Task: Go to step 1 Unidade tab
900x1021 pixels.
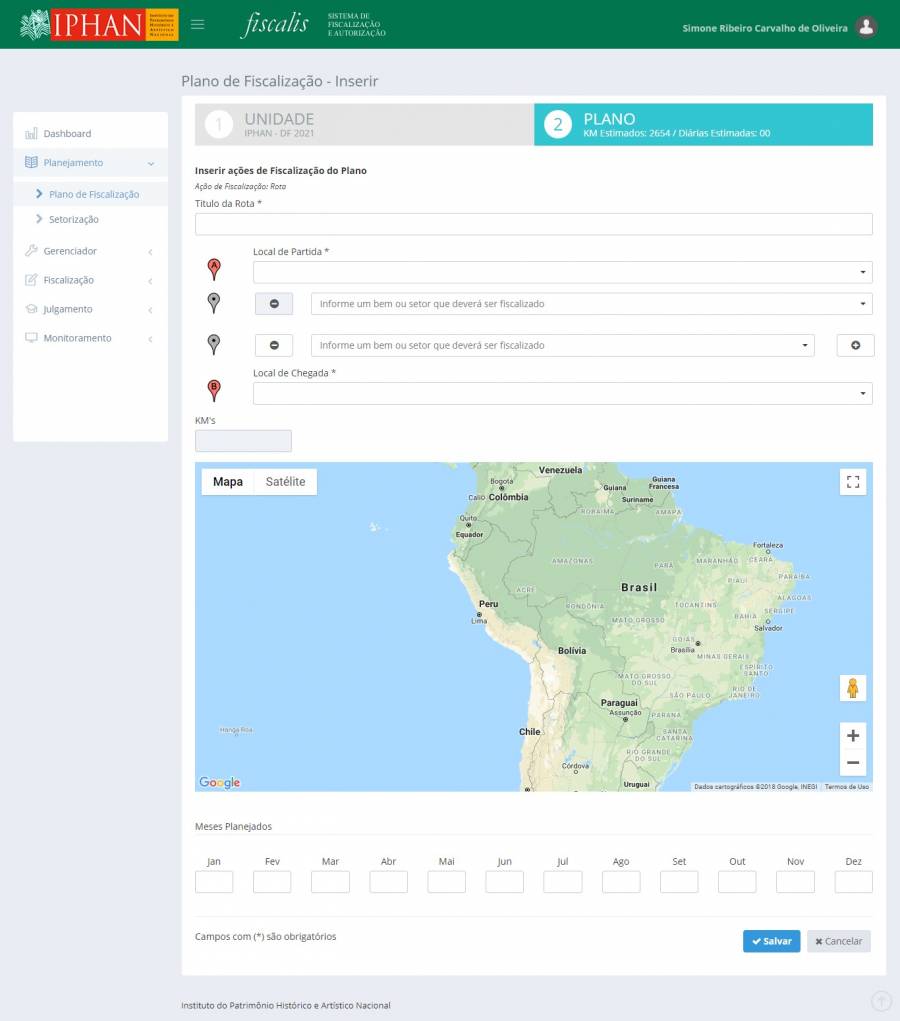Action: 364,125
